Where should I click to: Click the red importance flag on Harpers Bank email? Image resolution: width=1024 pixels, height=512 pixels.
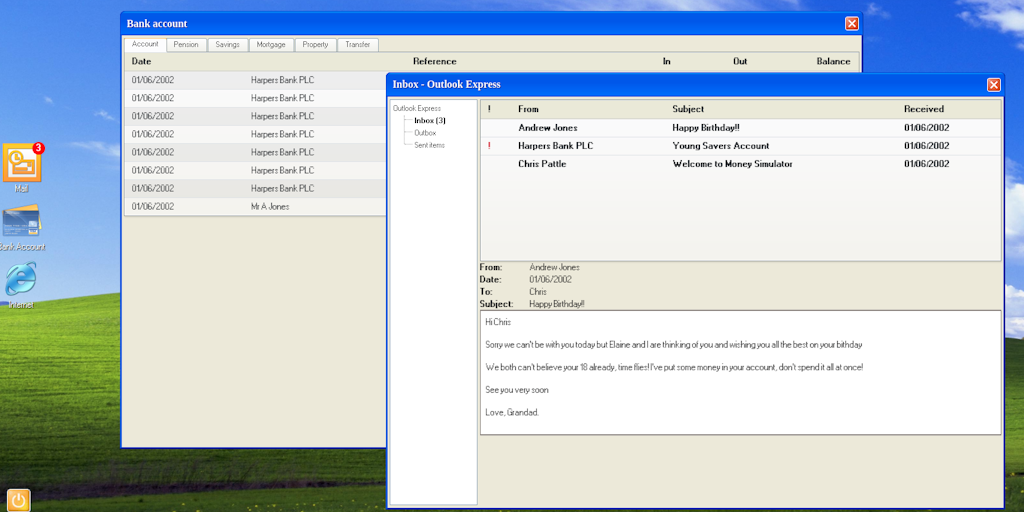(x=489, y=146)
